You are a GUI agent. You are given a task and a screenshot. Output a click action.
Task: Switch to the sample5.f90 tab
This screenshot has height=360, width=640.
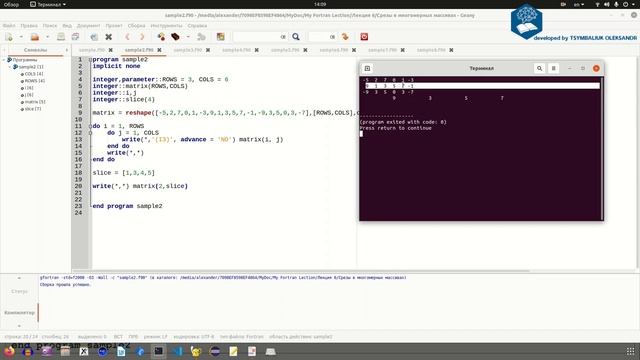(x=285, y=50)
